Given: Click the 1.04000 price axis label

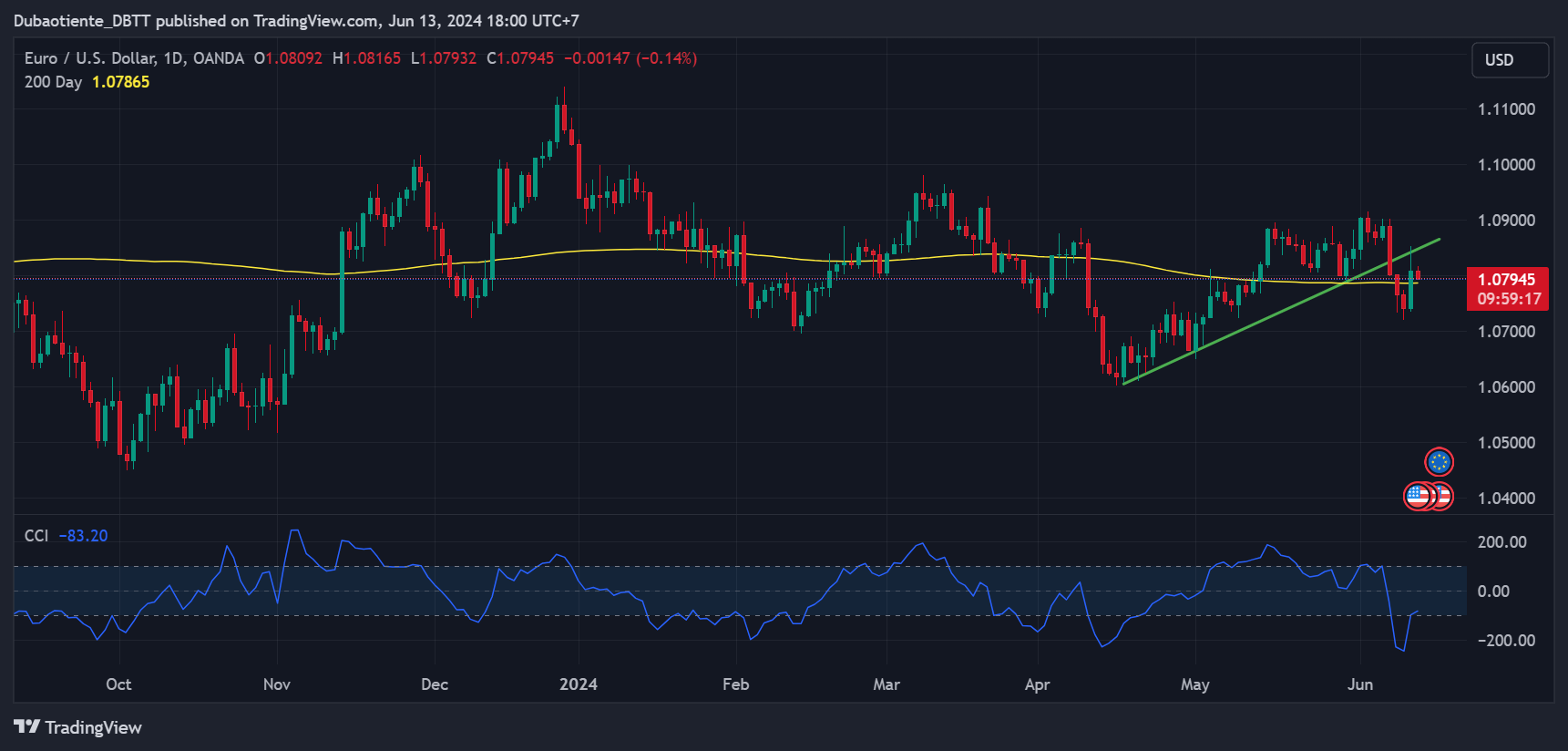Looking at the screenshot, I should click(1506, 499).
